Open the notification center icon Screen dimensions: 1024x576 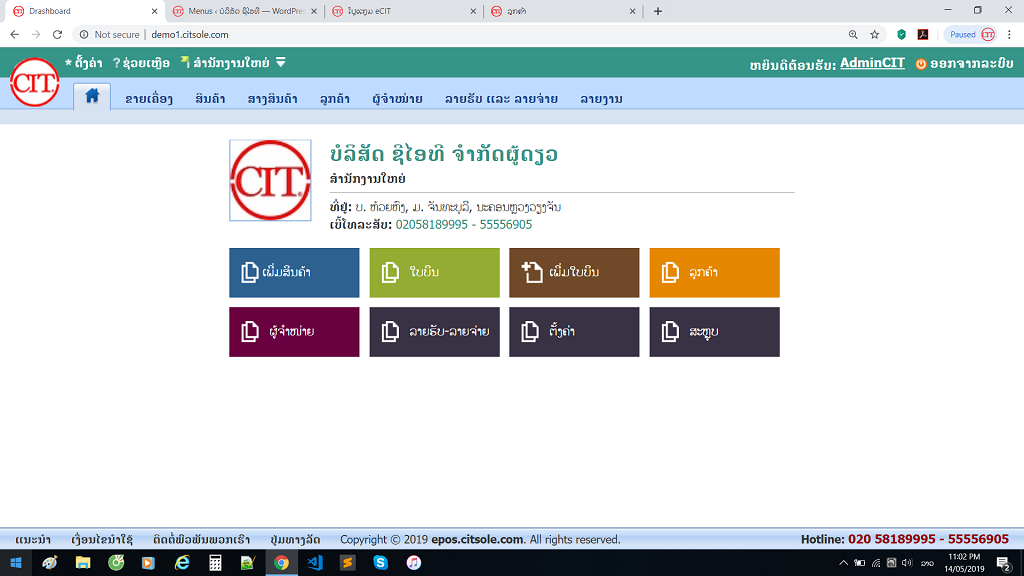pyautogui.click(x=1004, y=562)
